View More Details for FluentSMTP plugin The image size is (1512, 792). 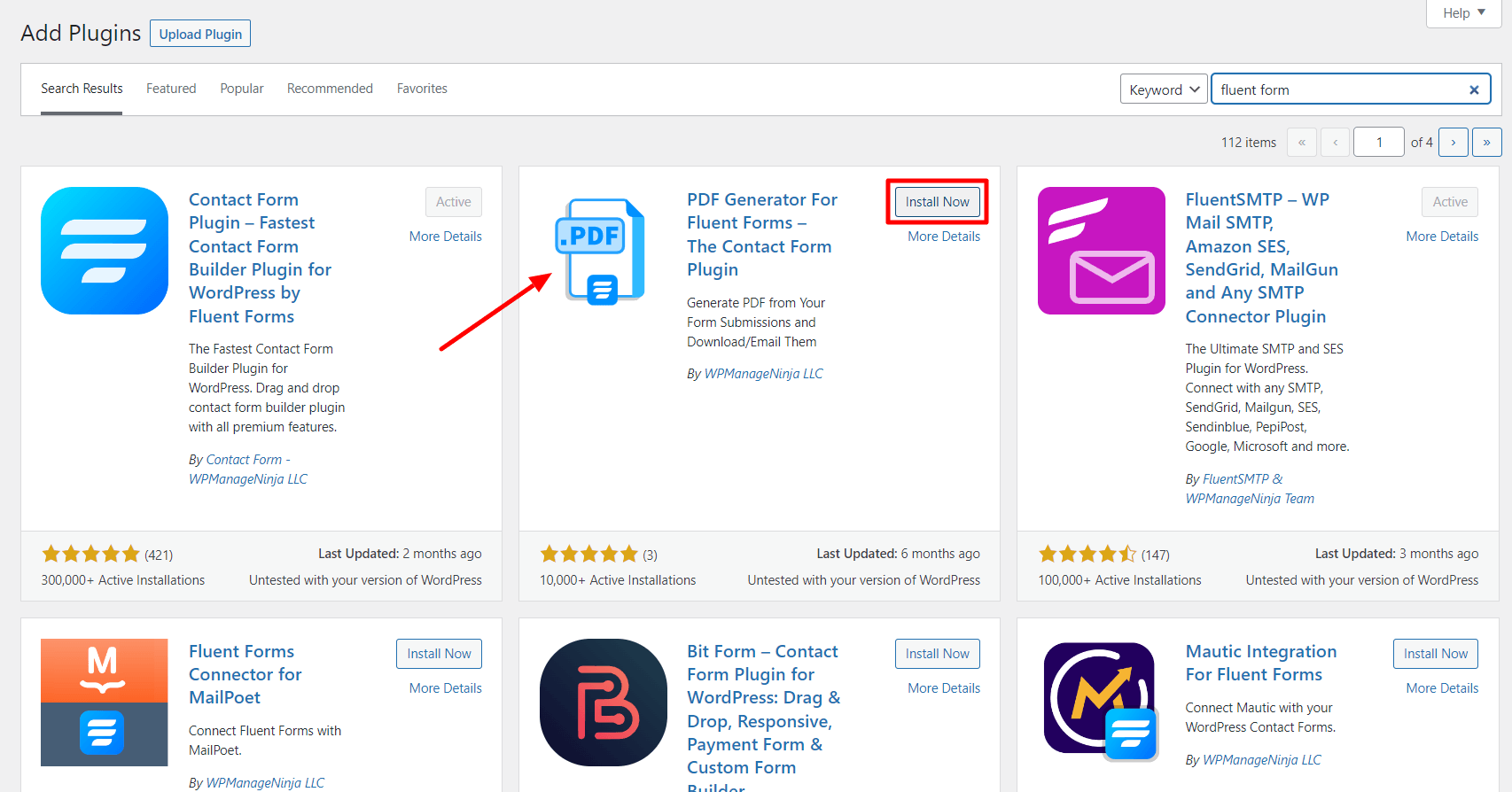pyautogui.click(x=1441, y=237)
